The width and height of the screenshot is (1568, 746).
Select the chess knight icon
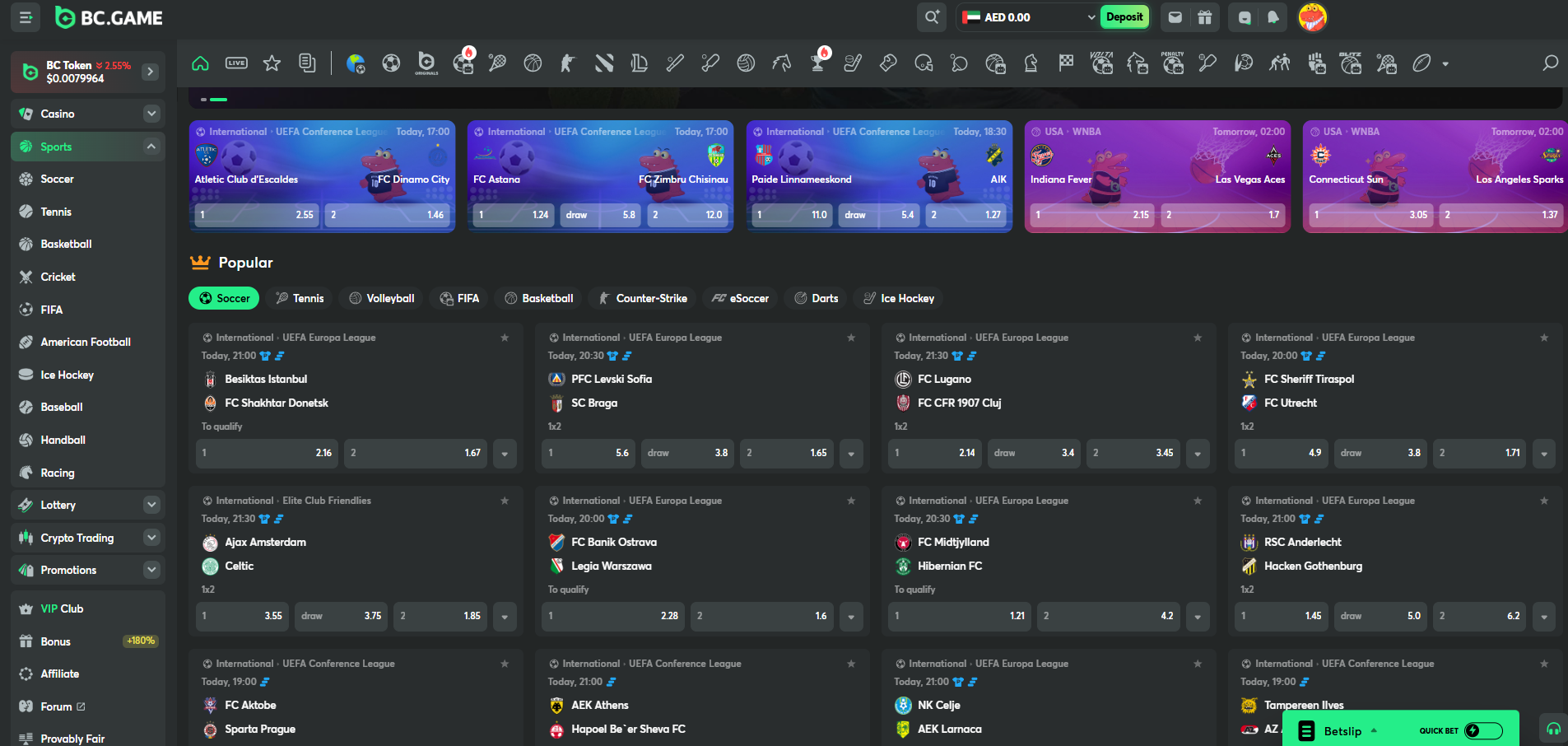[1031, 63]
